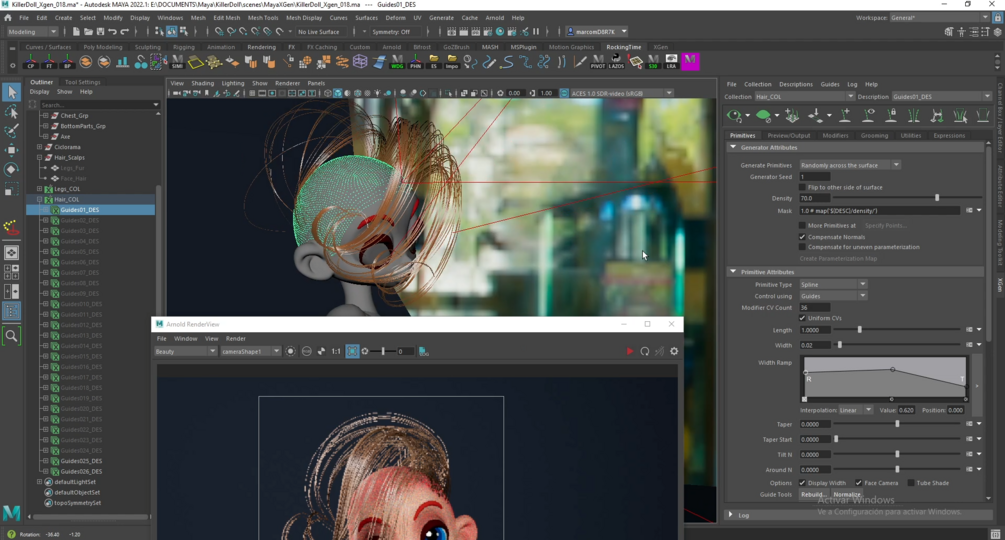Screen dimensions: 1005x540
Task: Toggle XGen preview eye icon
Action: click(735, 116)
